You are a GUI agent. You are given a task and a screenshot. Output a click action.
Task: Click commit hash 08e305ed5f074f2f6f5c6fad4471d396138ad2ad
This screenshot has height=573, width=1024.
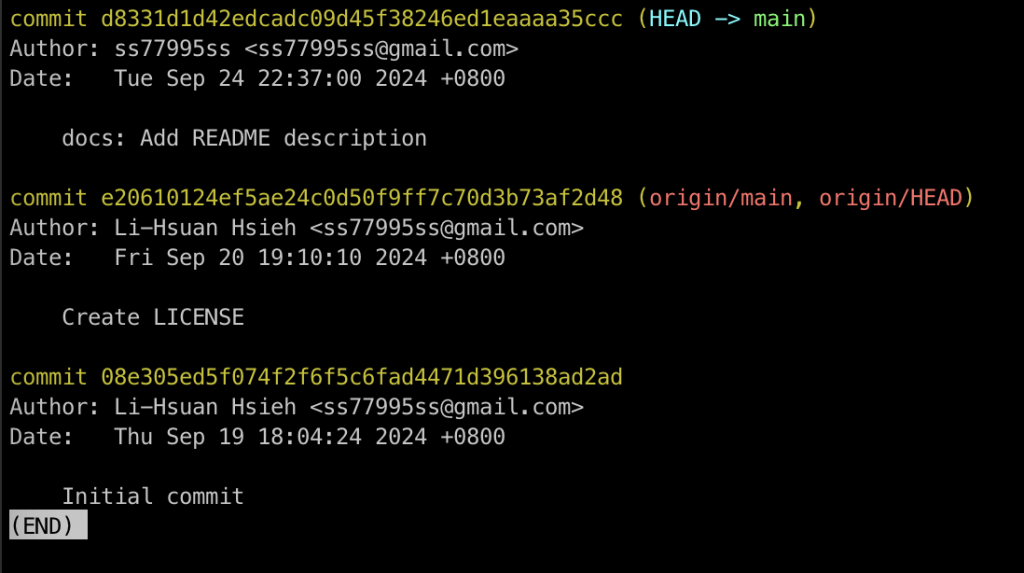362,377
